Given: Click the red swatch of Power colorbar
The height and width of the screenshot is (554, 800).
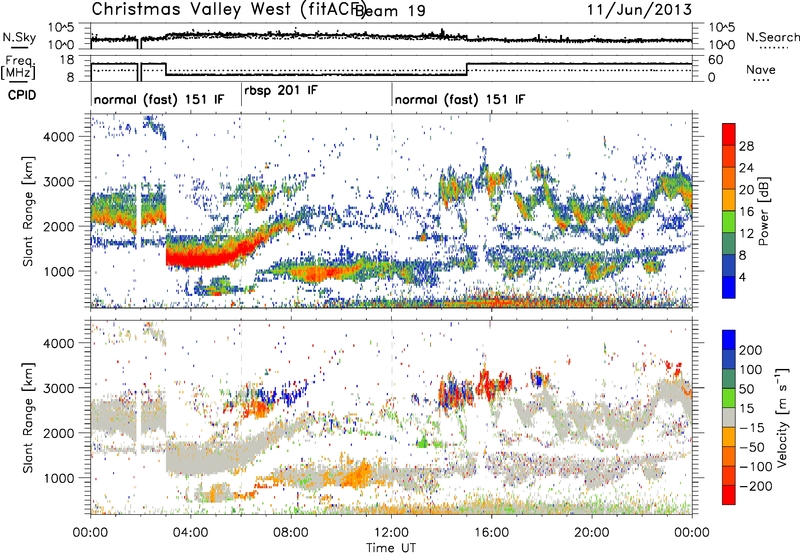Looking at the screenshot, I should coord(729,134).
